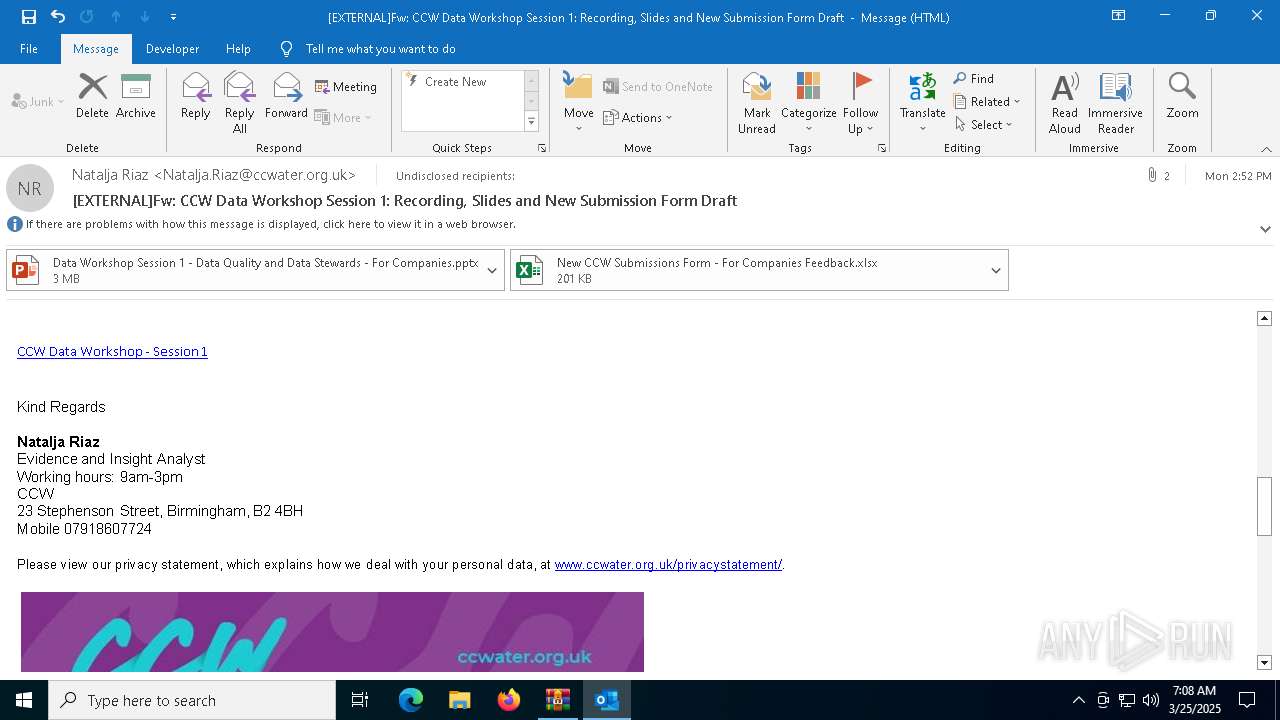Click the Tell me what you want to do box
The width and height of the screenshot is (1280, 720).
[380, 49]
